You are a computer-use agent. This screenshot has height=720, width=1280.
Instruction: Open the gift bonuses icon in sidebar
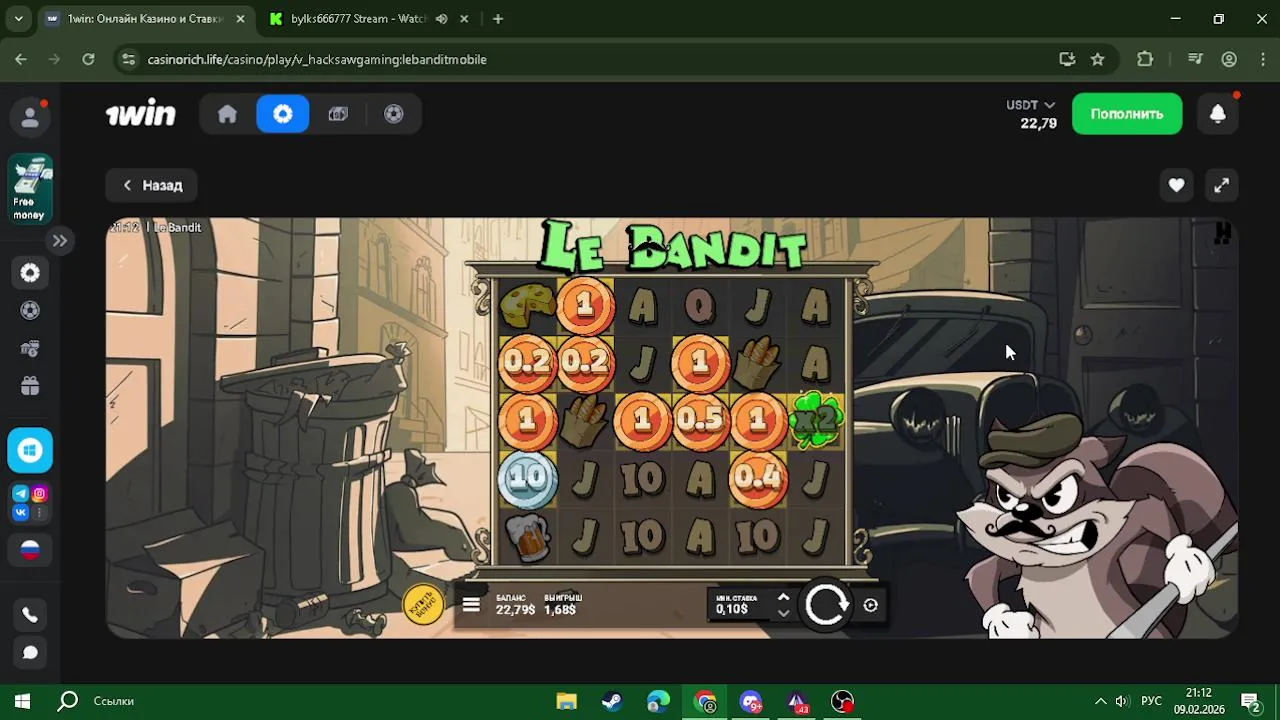(x=30, y=385)
